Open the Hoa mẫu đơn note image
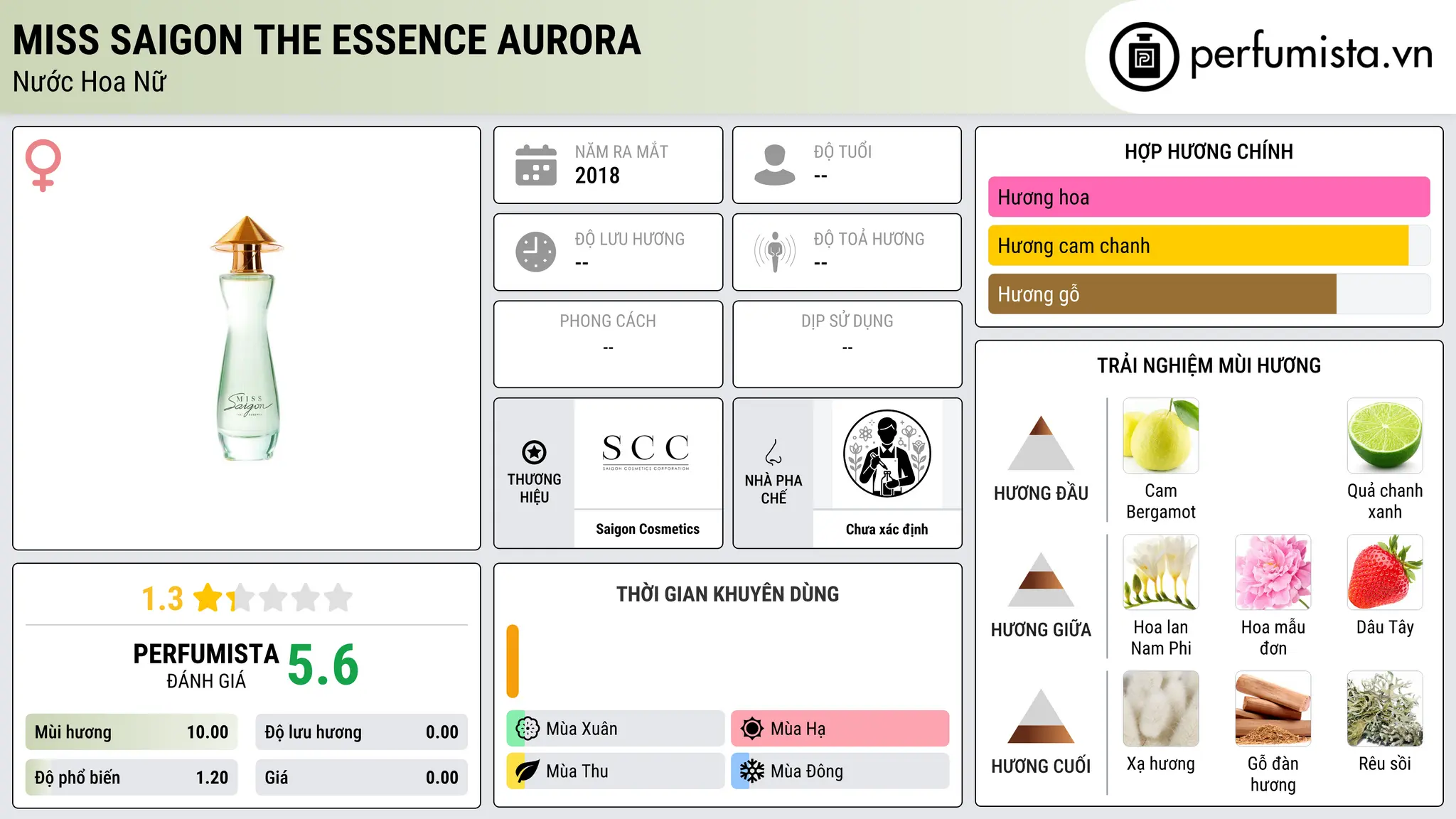Image resolution: width=1456 pixels, height=819 pixels. pyautogui.click(x=1273, y=572)
